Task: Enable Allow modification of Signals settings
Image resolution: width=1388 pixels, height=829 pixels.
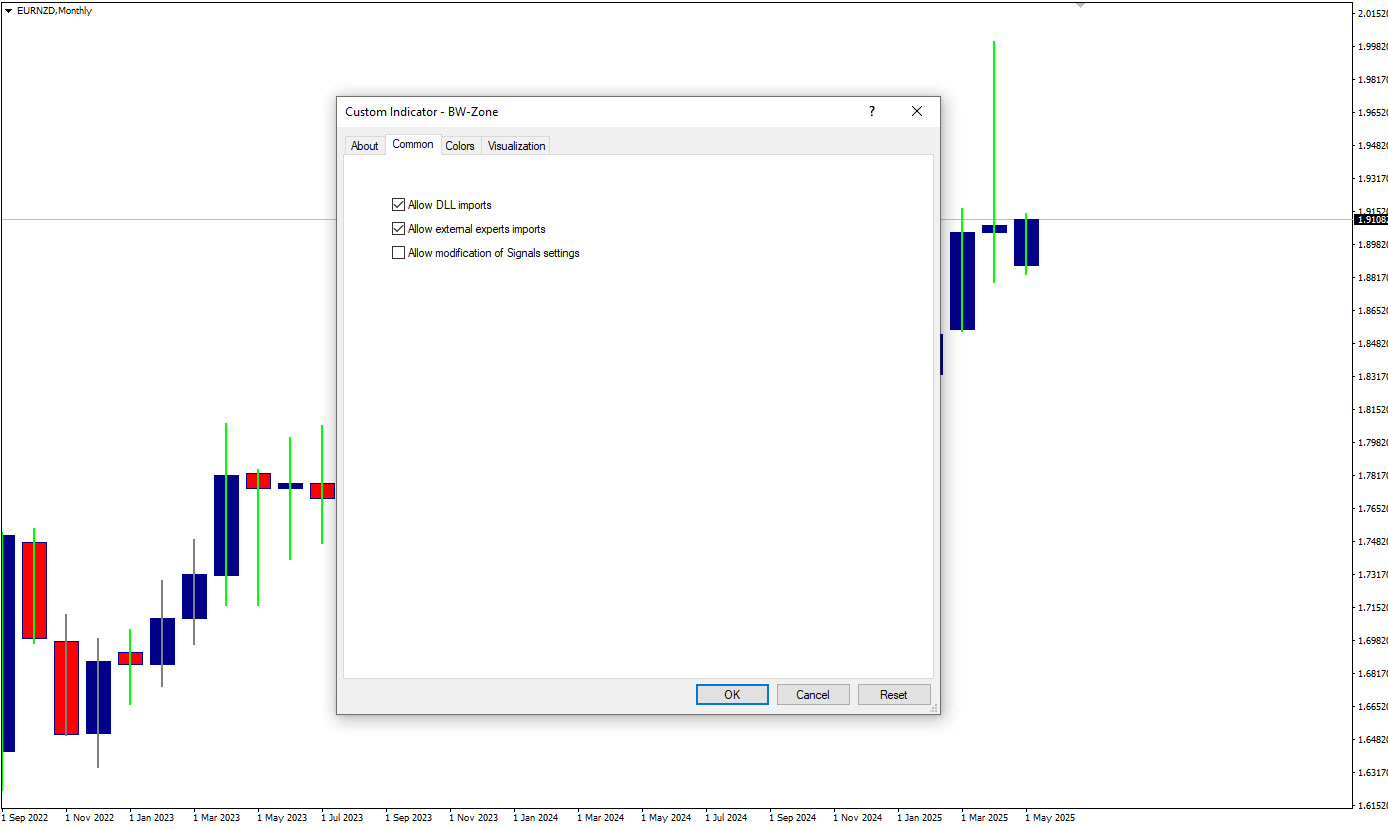Action: (399, 253)
